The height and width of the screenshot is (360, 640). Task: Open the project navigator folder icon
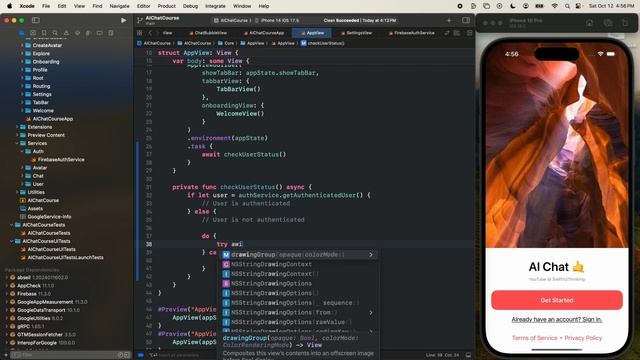coord(22,33)
